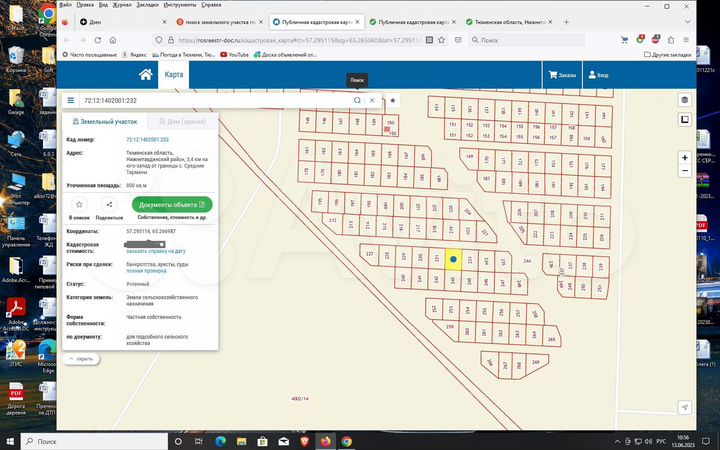The width and height of the screenshot is (720, 450).
Task: Run search with magnifier icon in map bar
Action: pos(357,100)
